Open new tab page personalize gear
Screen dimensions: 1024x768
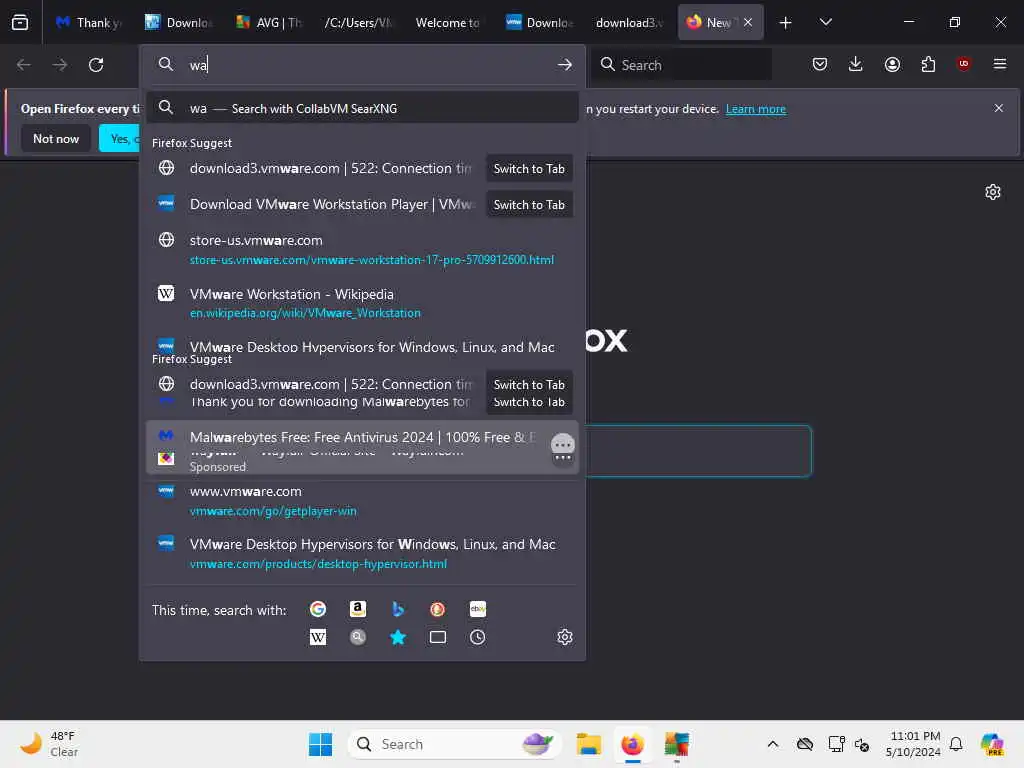[993, 191]
